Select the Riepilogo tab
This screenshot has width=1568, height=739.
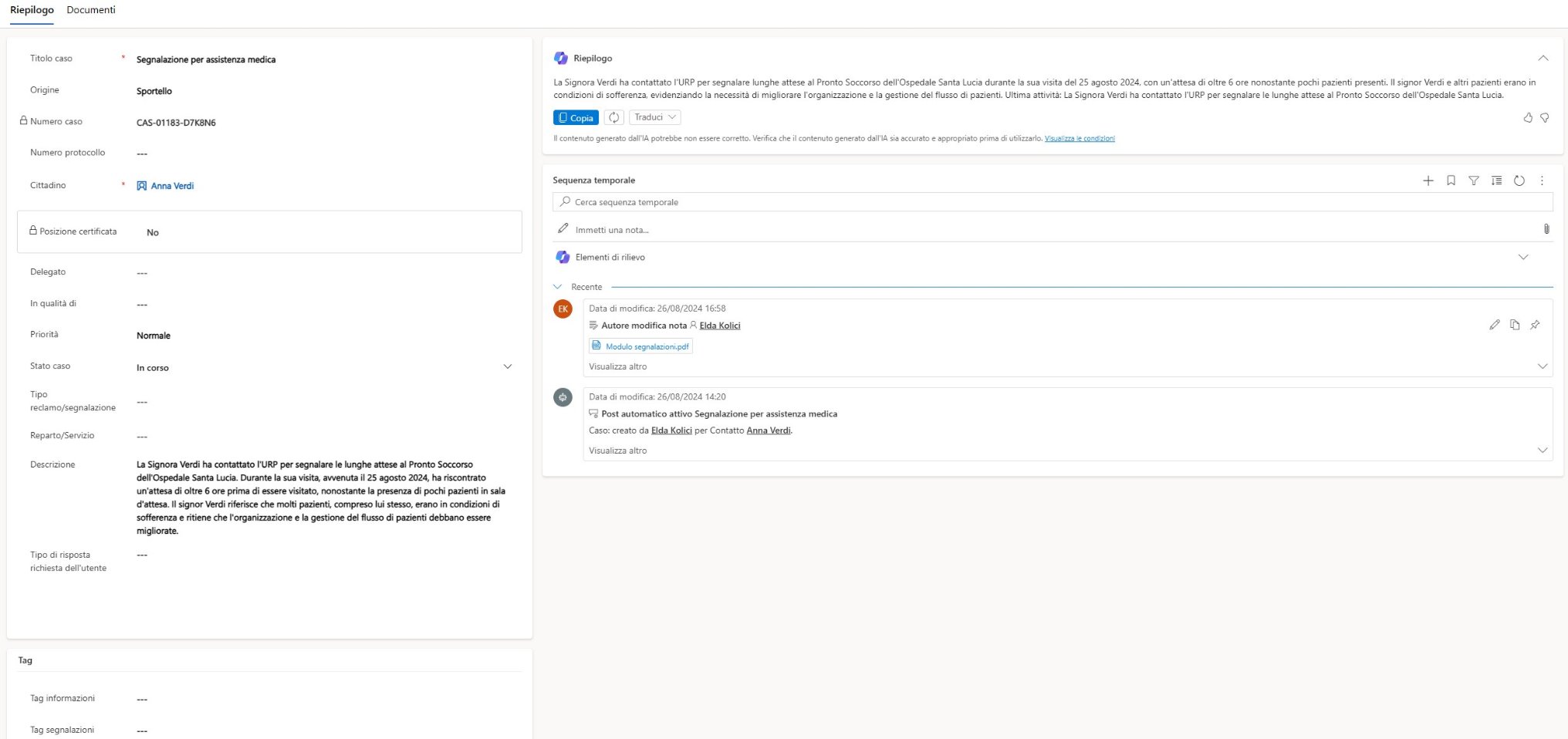click(32, 10)
